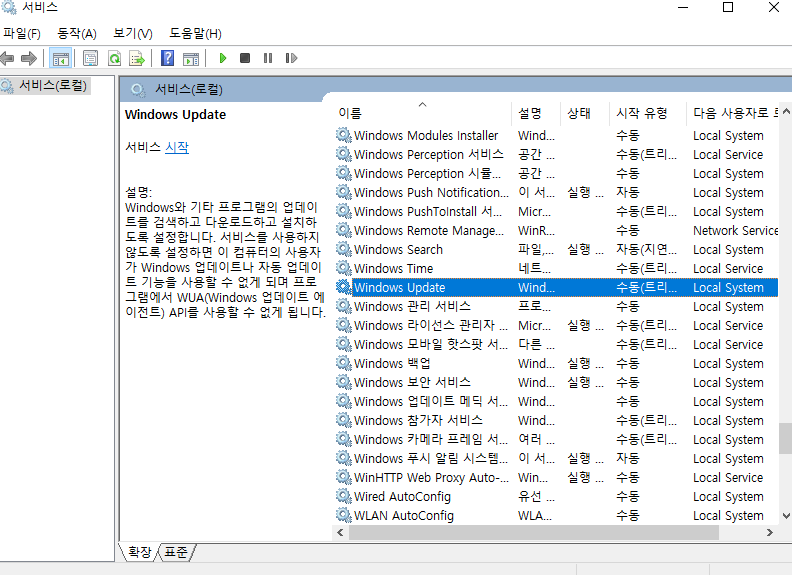Sort by the 이름 column header
Screen dimensions: 792x575
[x=422, y=113]
